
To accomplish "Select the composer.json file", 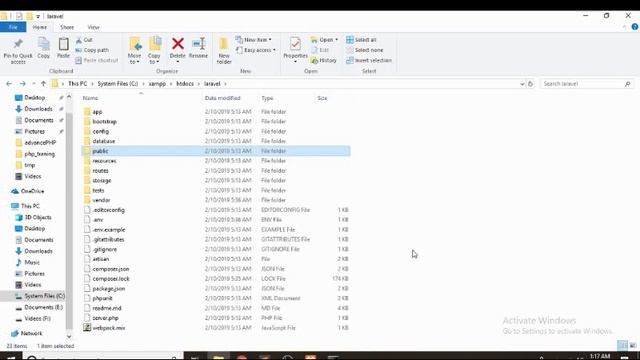I will (x=216, y=269).
